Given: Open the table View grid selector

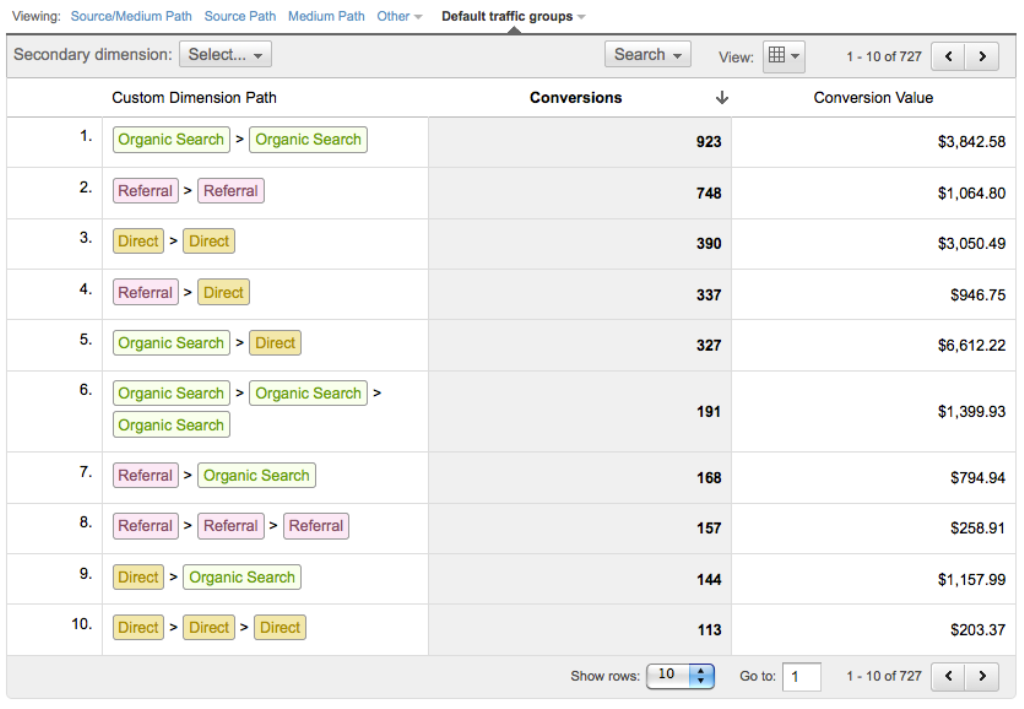Looking at the screenshot, I should coord(783,56).
